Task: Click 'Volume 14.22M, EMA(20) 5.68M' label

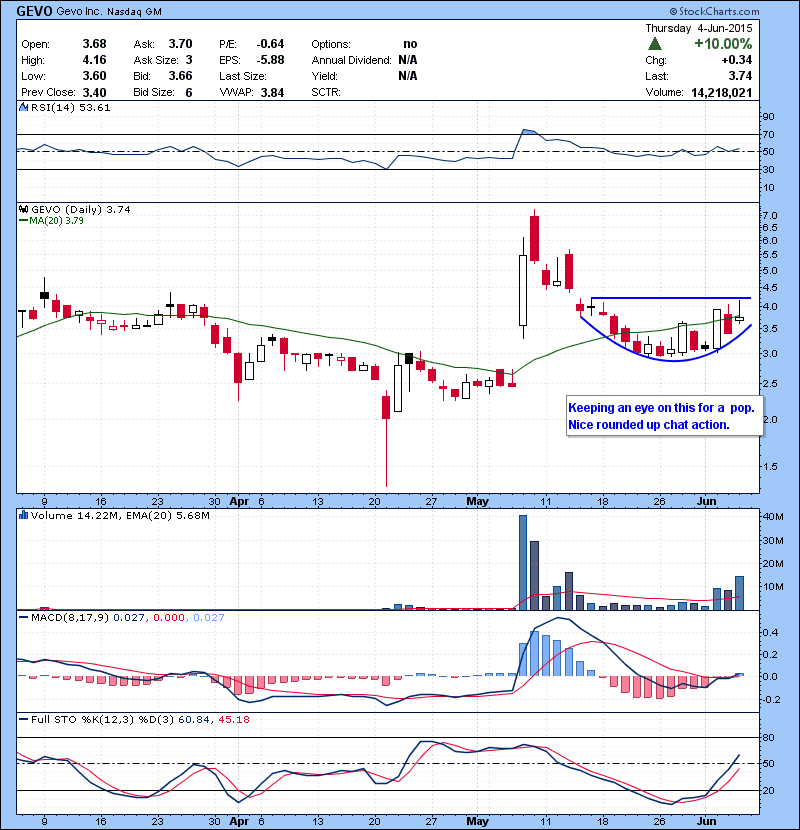Action: [x=120, y=515]
